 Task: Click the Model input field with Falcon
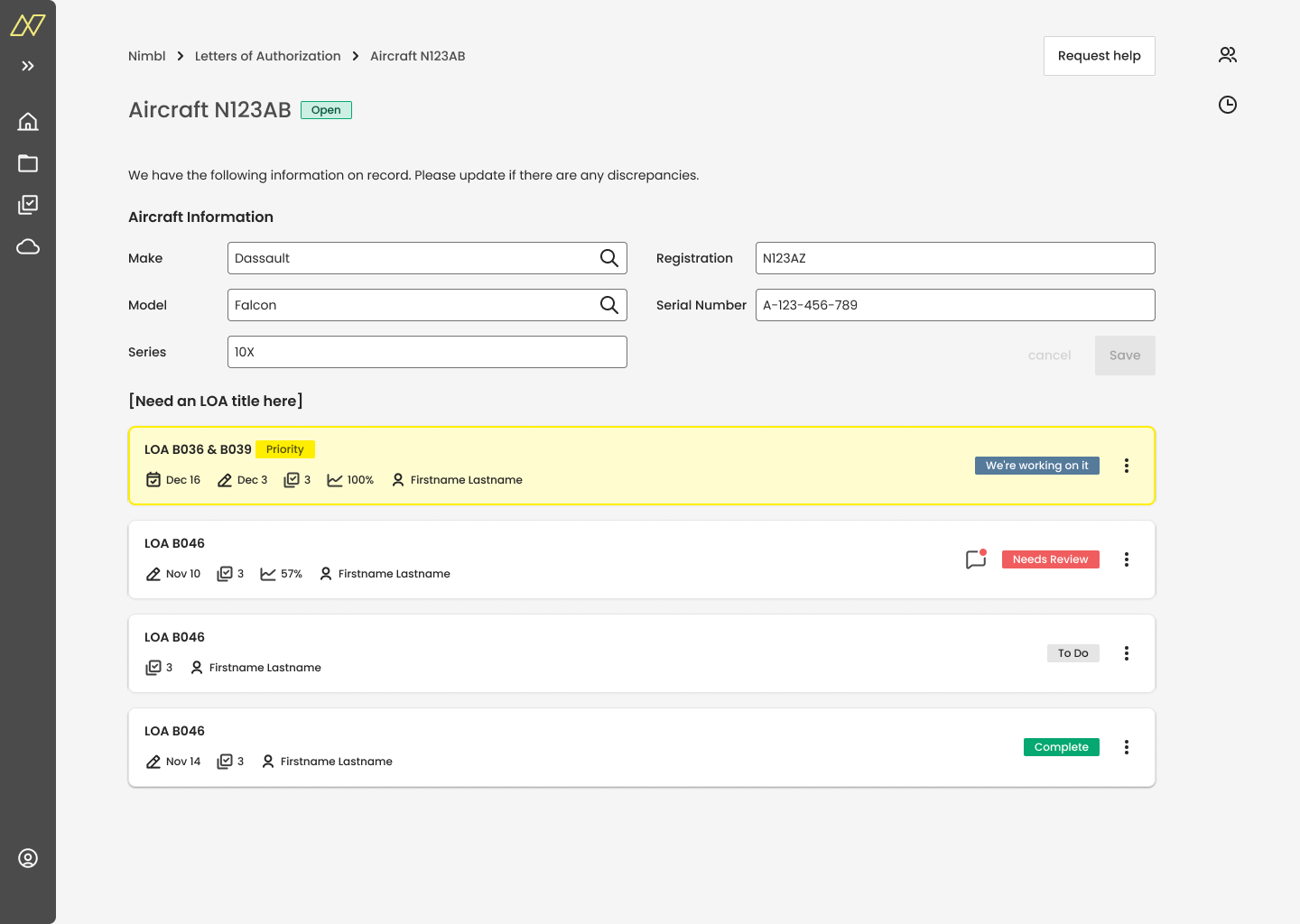coord(427,305)
